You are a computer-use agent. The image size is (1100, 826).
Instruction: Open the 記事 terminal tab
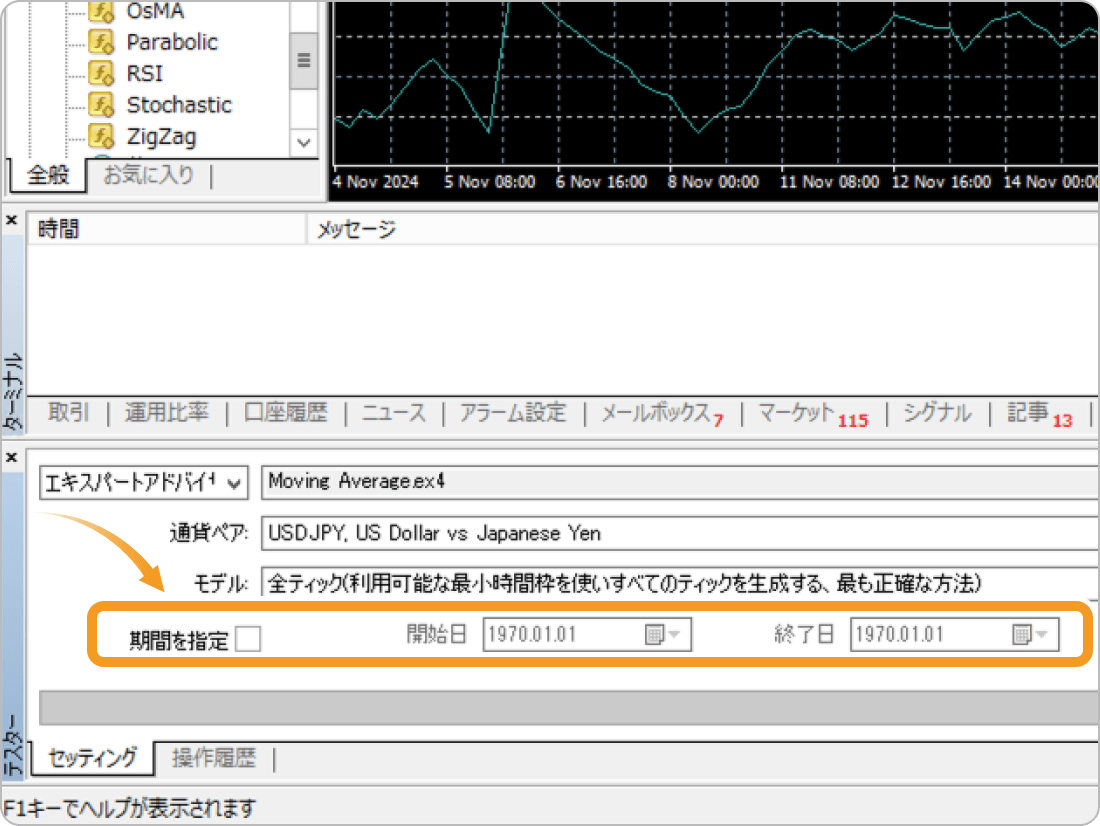(1040, 413)
